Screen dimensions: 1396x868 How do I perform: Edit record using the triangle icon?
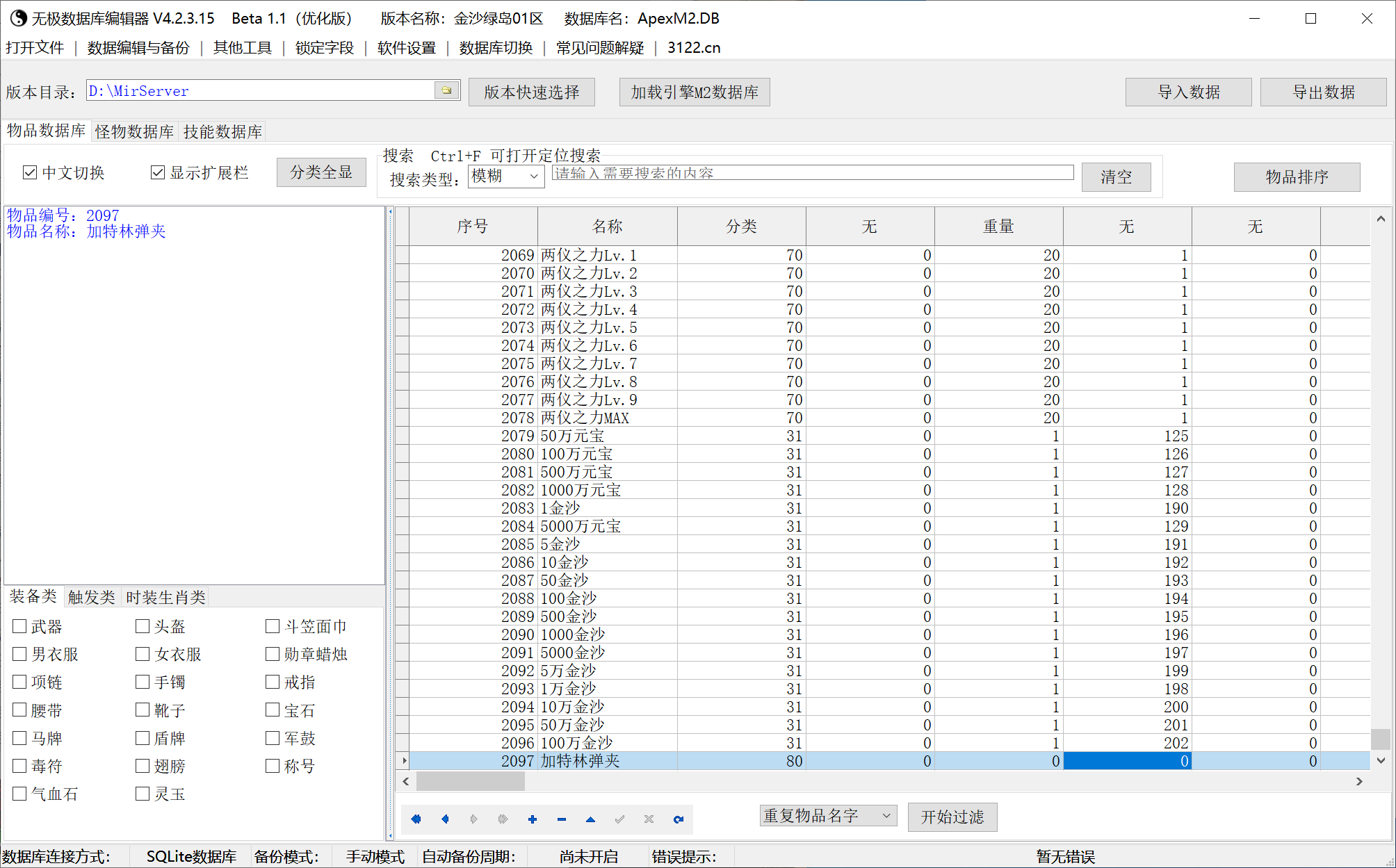click(x=590, y=819)
